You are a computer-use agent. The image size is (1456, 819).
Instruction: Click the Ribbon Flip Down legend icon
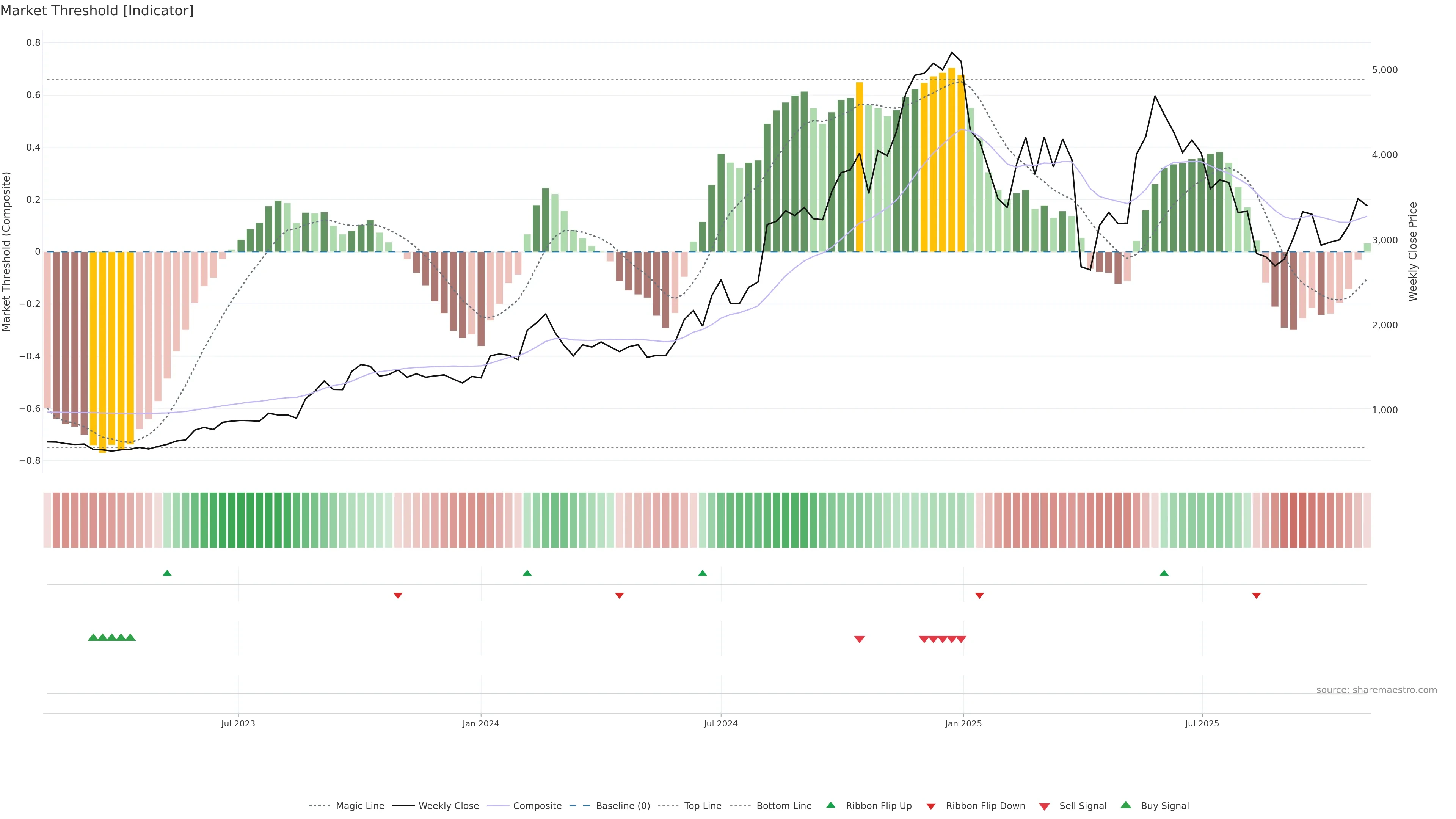click(x=931, y=806)
